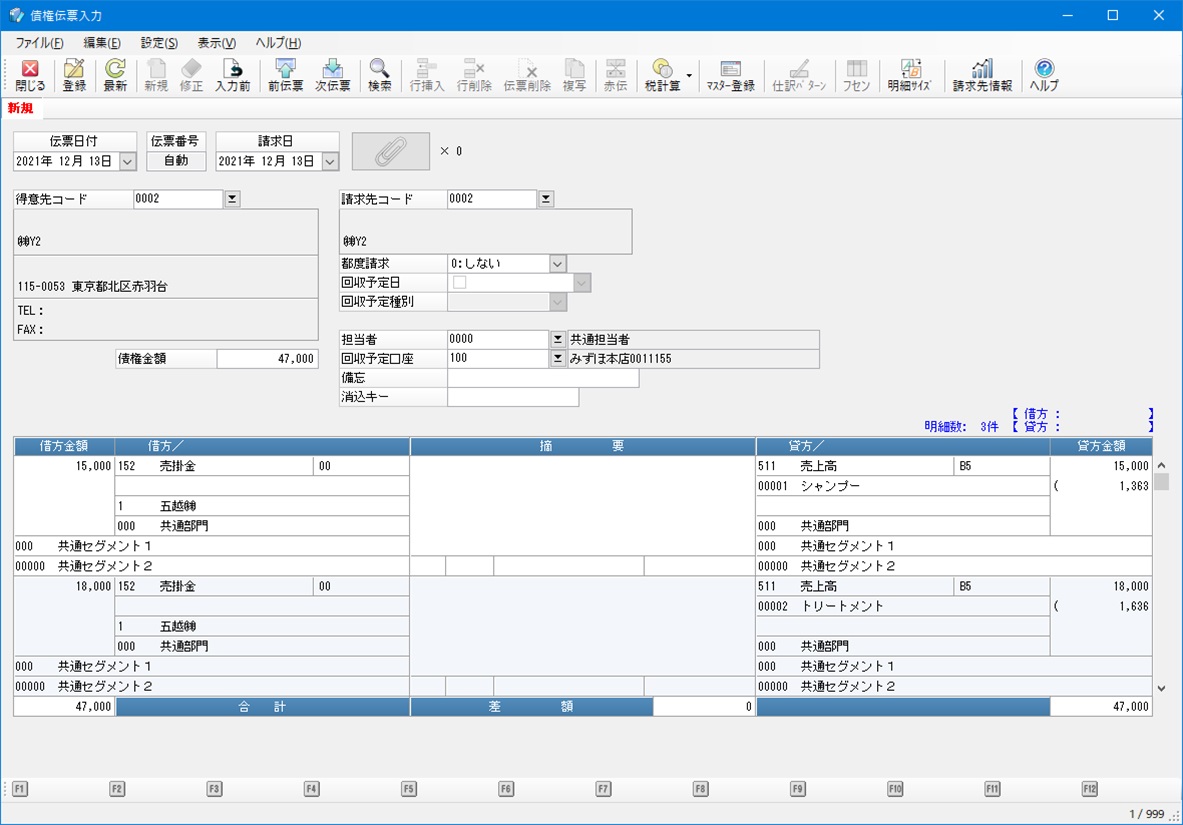Image resolution: width=1183 pixels, height=825 pixels.
Task: Click the 自動 slip number button
Action: (x=176, y=161)
